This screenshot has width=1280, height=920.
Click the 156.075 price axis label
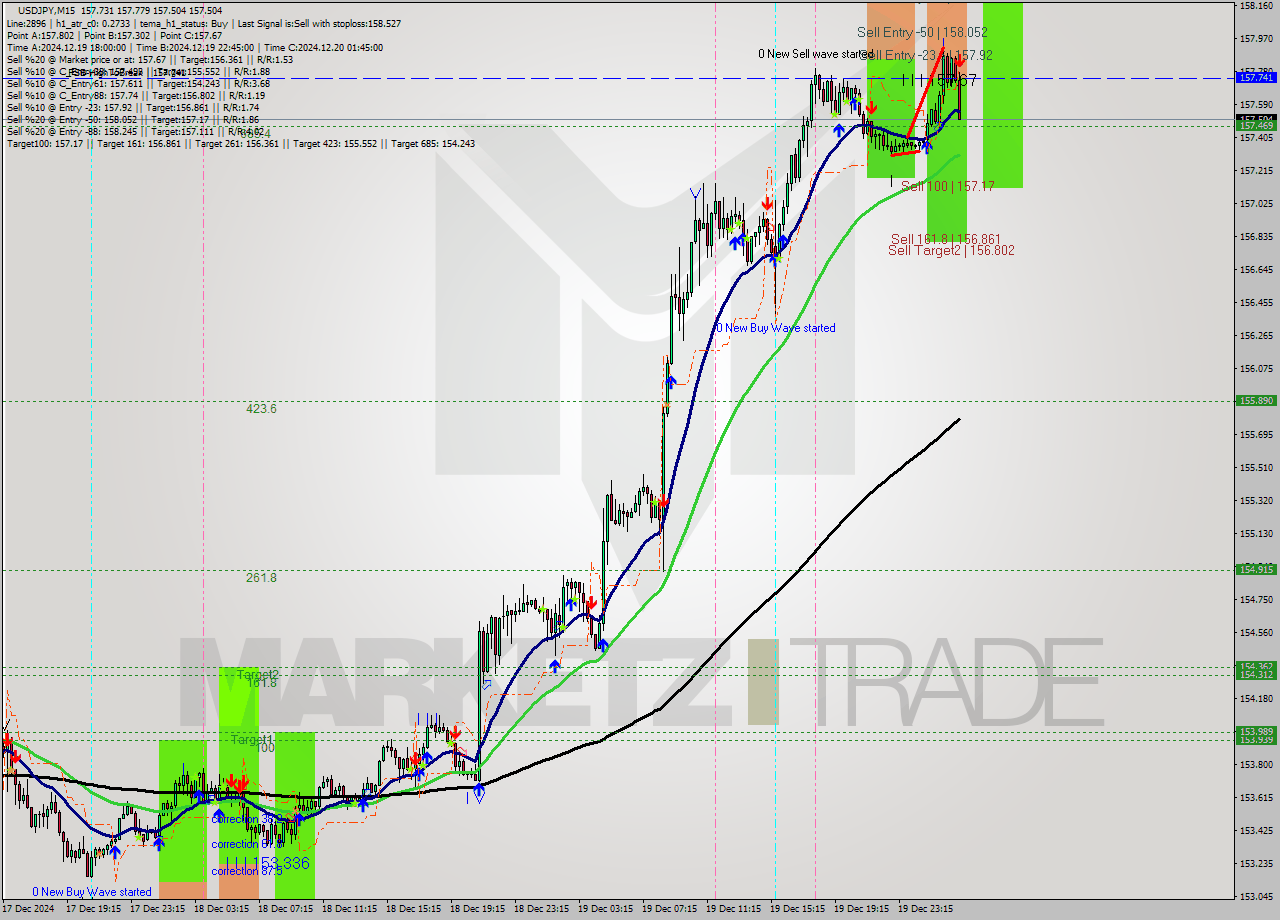[1256, 368]
